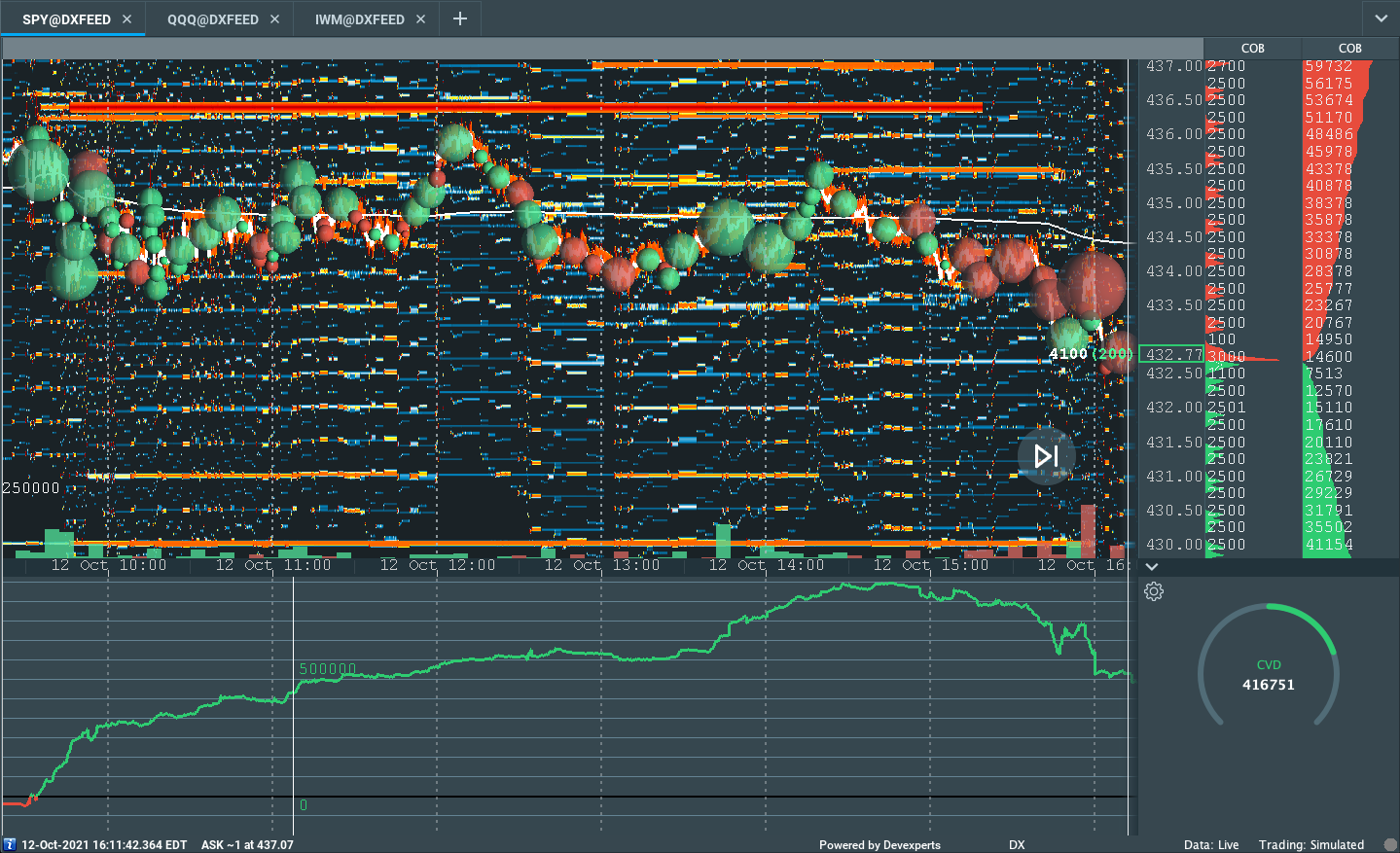Click the 430.00 price level label
Viewport: 1400px width, 853px height.
[1174, 545]
